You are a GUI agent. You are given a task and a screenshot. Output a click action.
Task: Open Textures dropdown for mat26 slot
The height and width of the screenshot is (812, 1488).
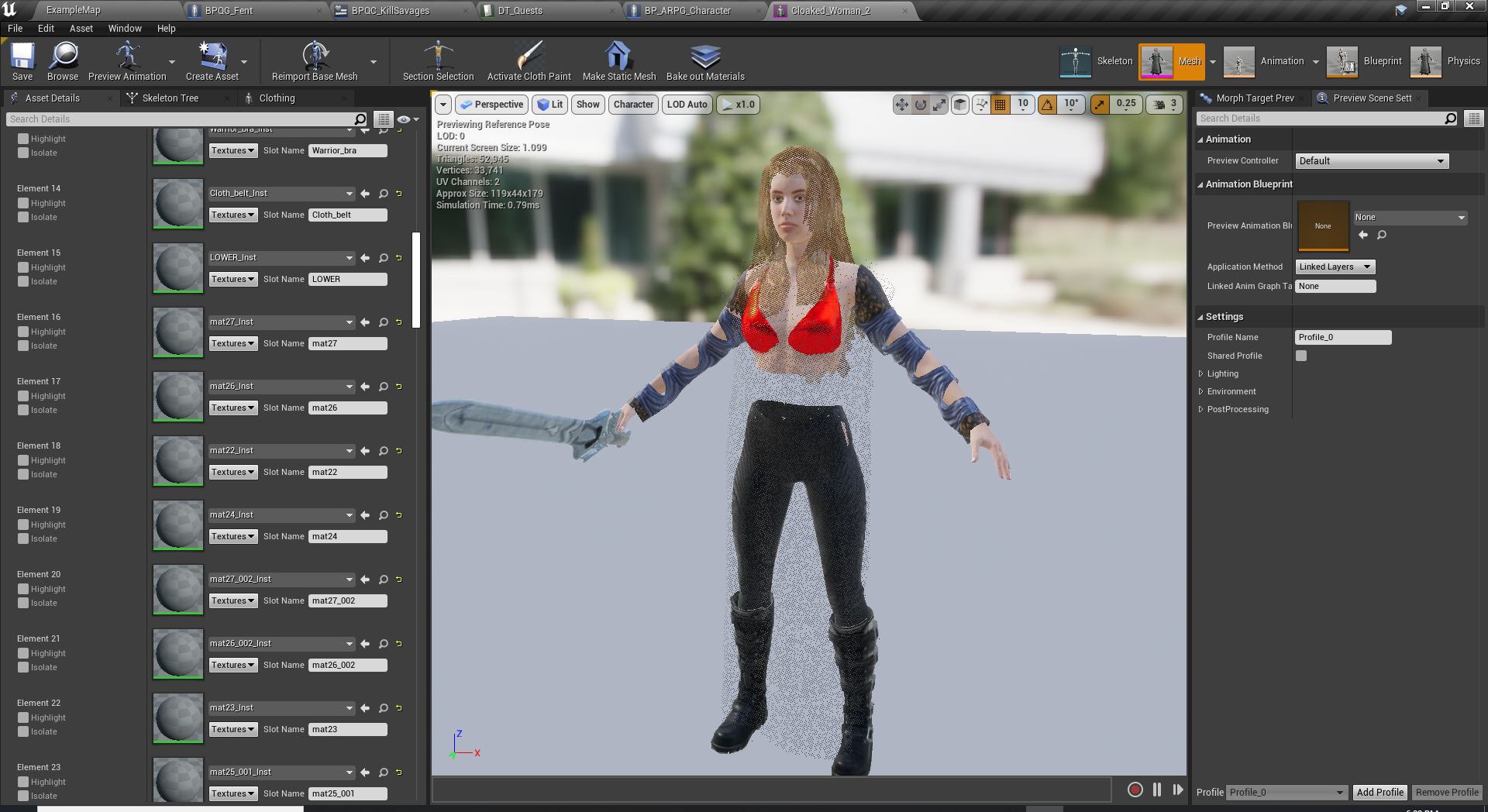(x=232, y=408)
